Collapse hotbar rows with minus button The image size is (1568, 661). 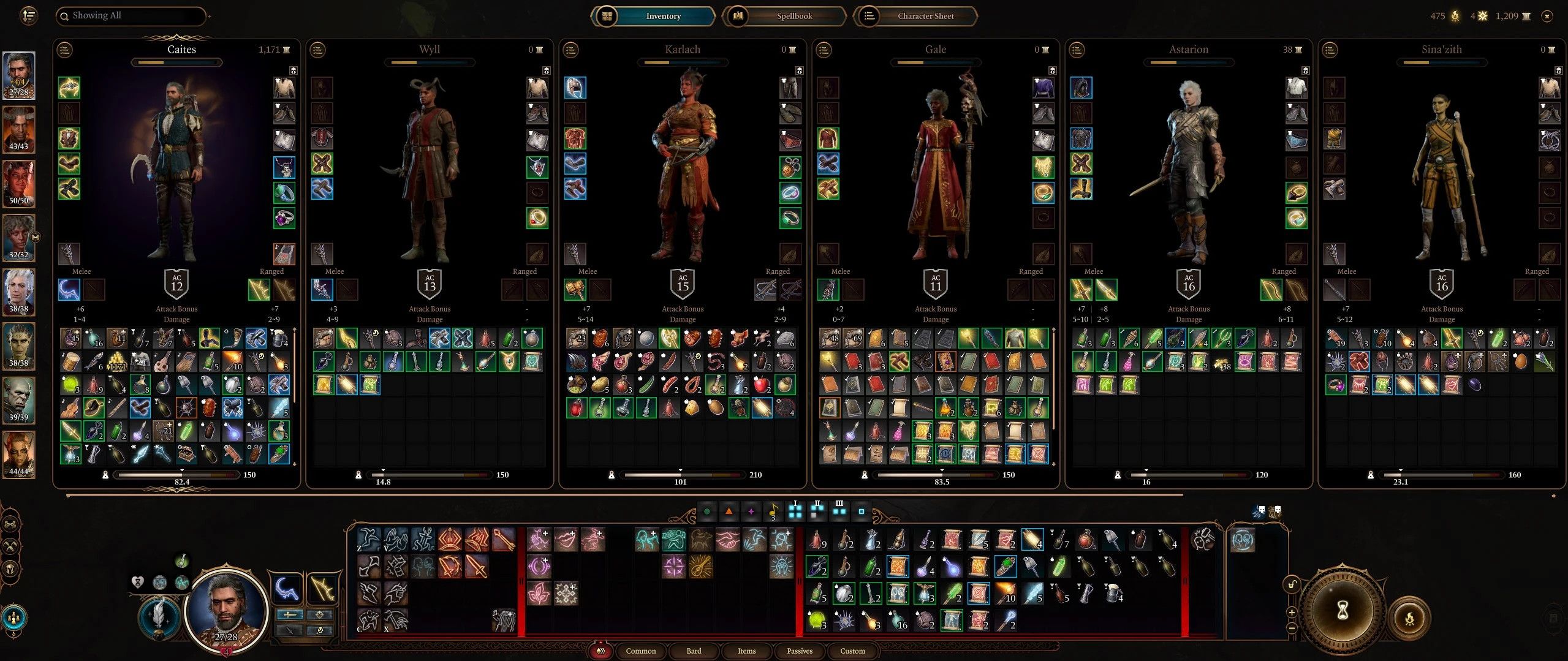pyautogui.click(x=1292, y=628)
